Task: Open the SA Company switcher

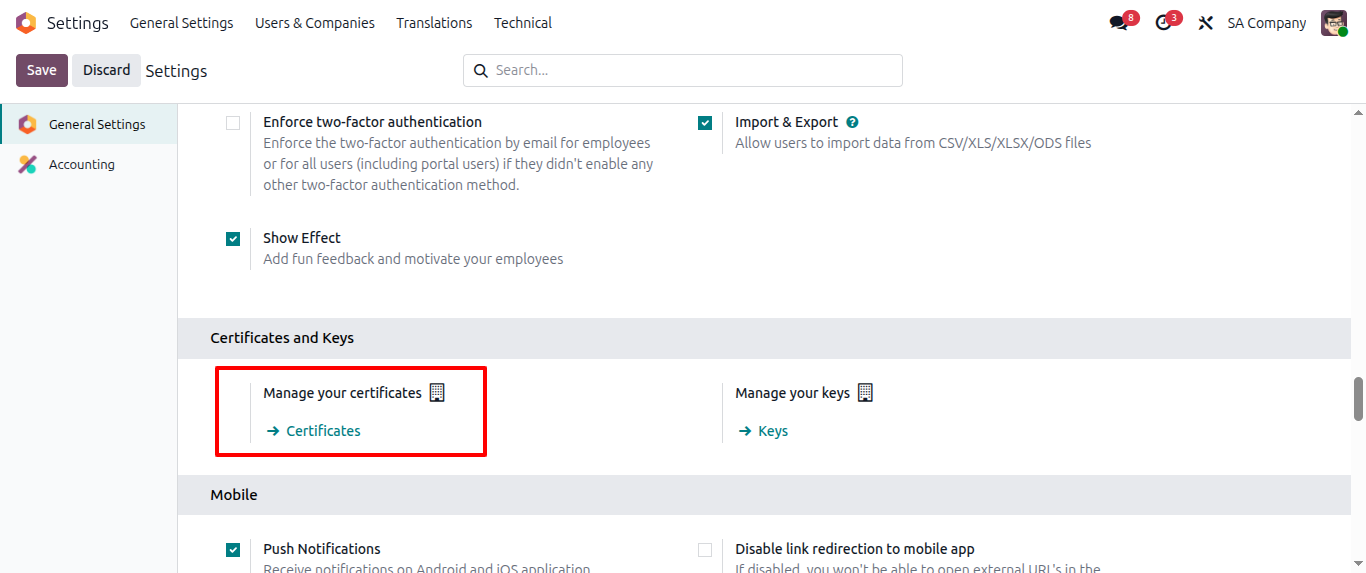Action: [1266, 23]
